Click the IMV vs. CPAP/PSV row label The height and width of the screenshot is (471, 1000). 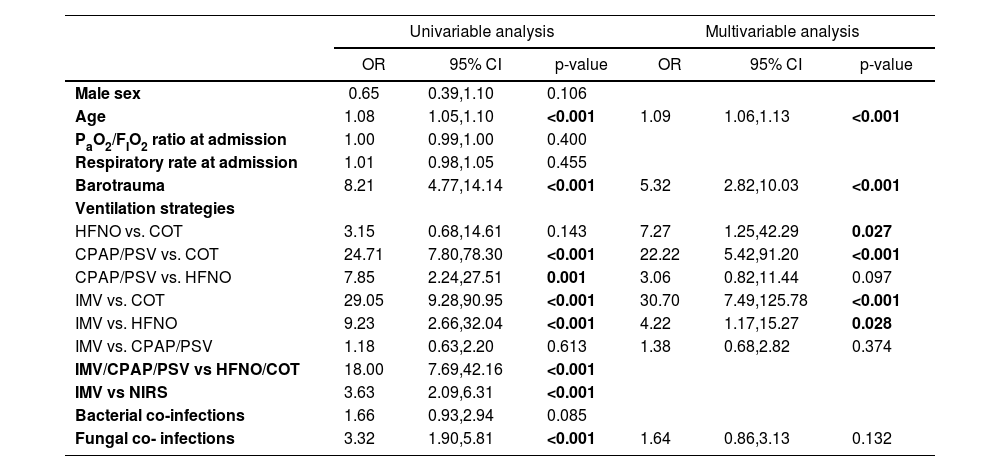pyautogui.click(x=144, y=346)
